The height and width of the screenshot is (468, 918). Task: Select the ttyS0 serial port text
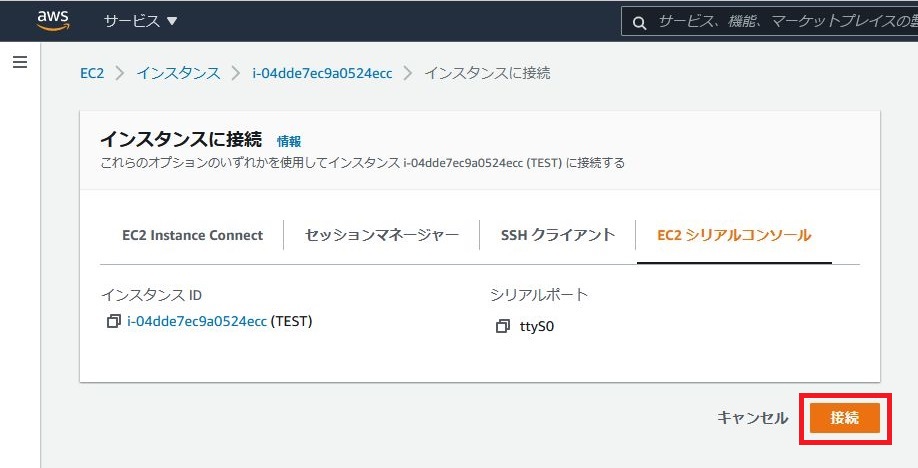tap(537, 326)
